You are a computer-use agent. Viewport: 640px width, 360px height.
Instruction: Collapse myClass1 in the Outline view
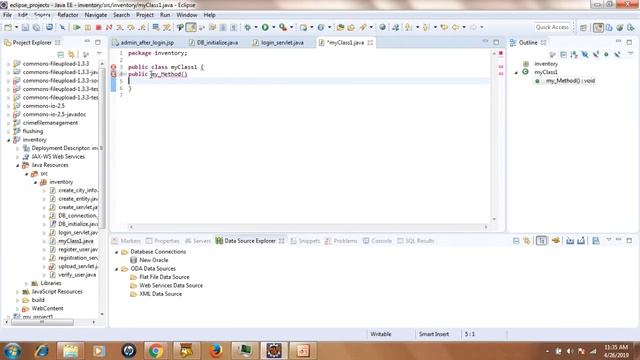tap(516, 72)
